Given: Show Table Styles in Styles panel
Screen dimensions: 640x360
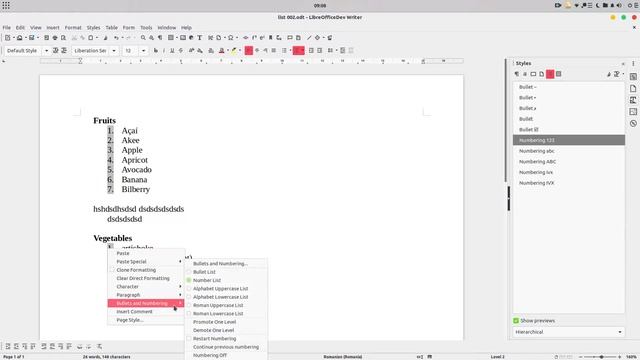Looking at the screenshot, I should coord(558,74).
